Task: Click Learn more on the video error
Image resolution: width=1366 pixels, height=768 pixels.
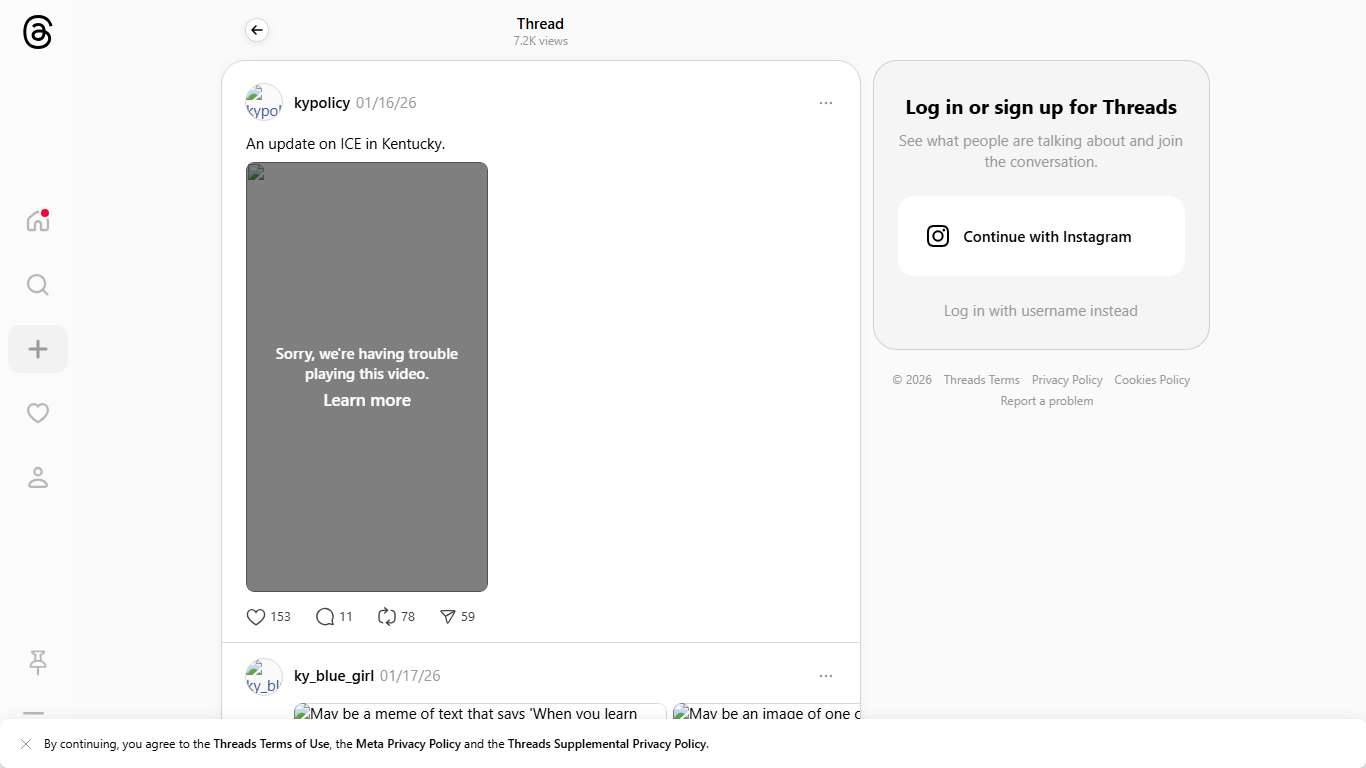Action: click(x=367, y=400)
